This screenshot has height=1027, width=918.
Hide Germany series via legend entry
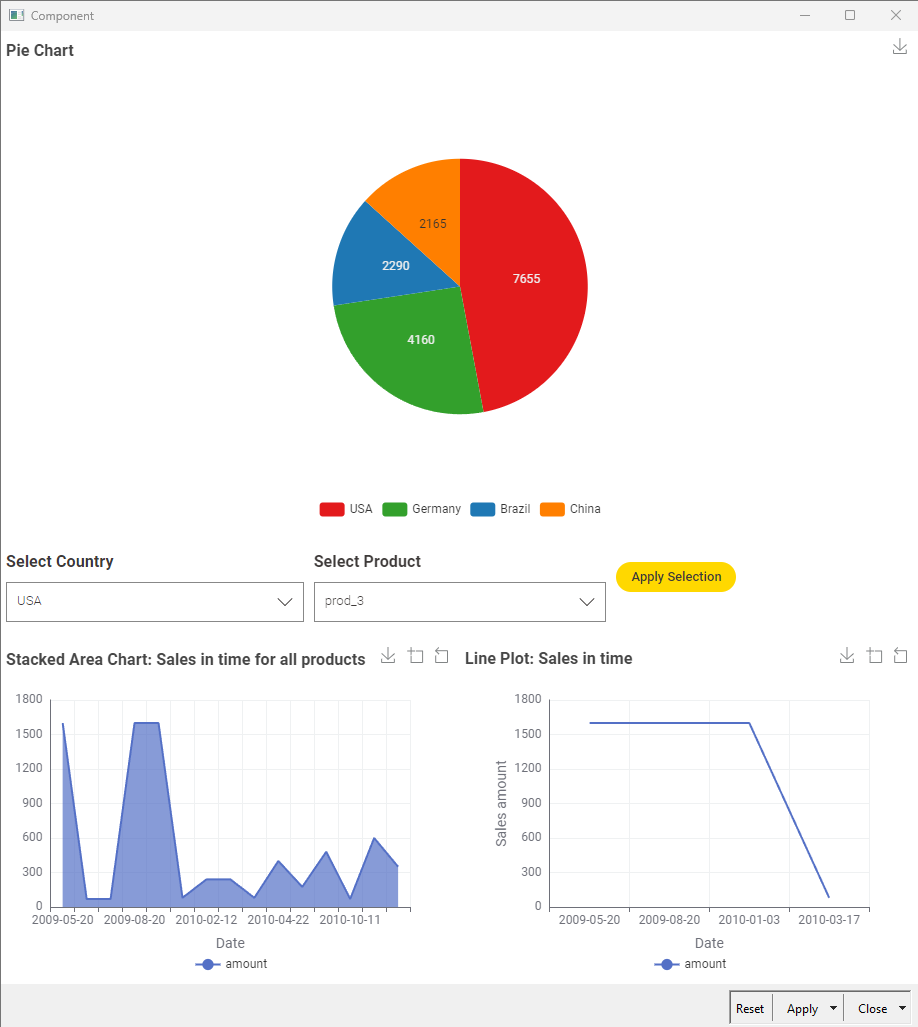422,509
